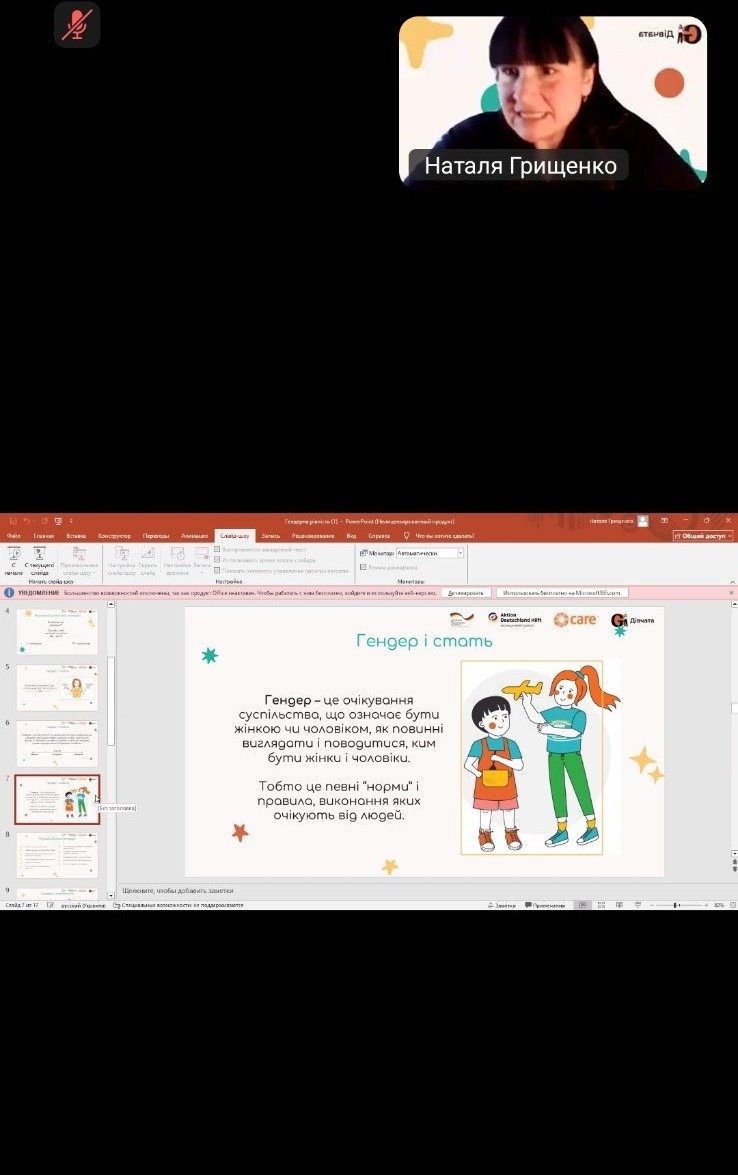The height and width of the screenshot is (1175, 738).
Task: Start slideshow from beginning icon
Action: pyautogui.click(x=14, y=555)
